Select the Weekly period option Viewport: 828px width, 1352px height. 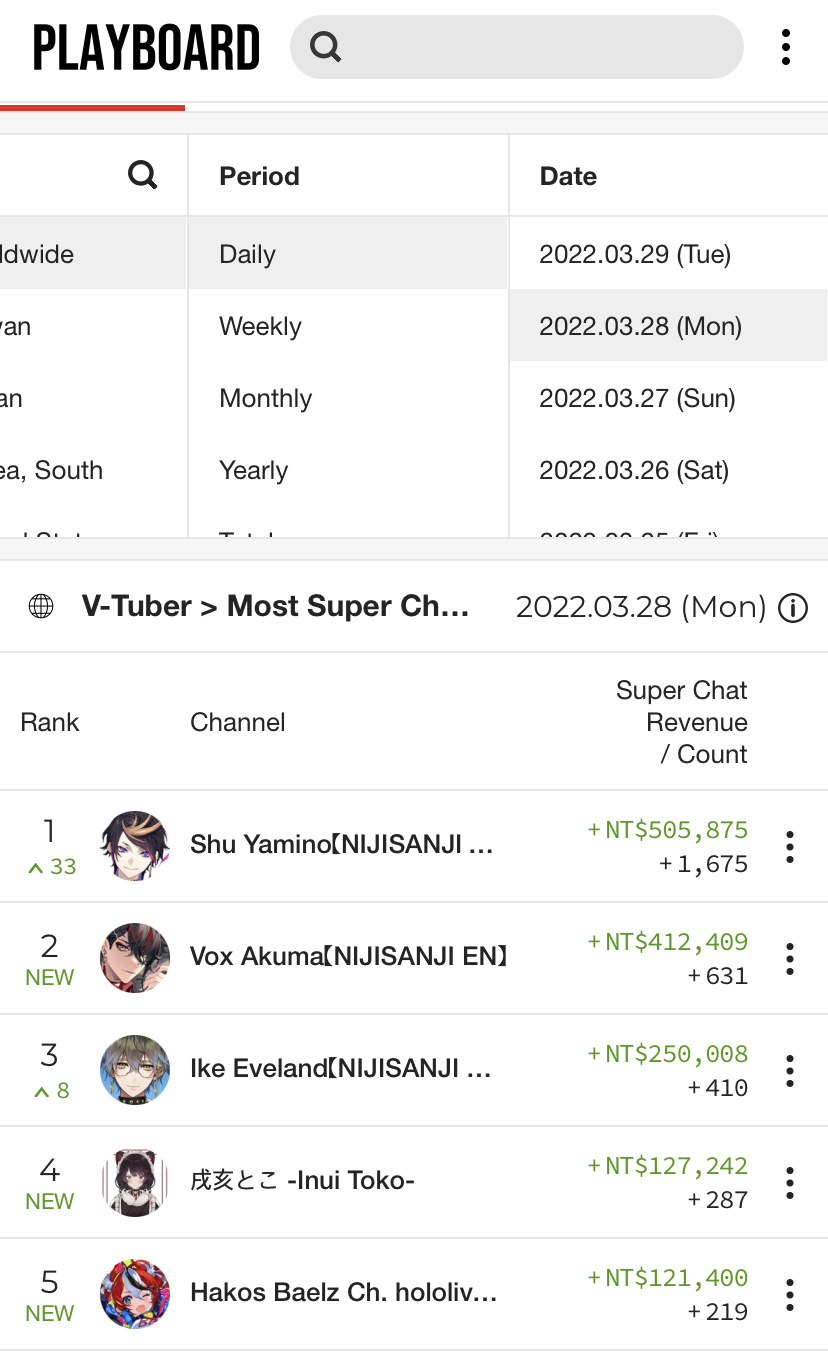pyautogui.click(x=348, y=326)
